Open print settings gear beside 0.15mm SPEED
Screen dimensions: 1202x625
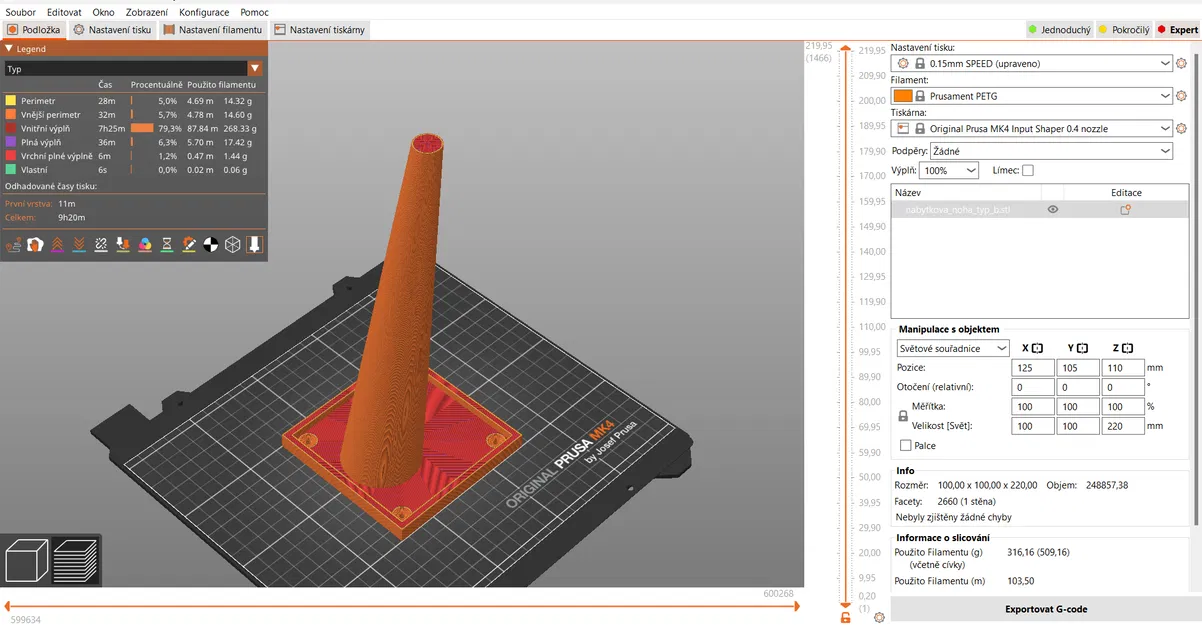(1182, 63)
